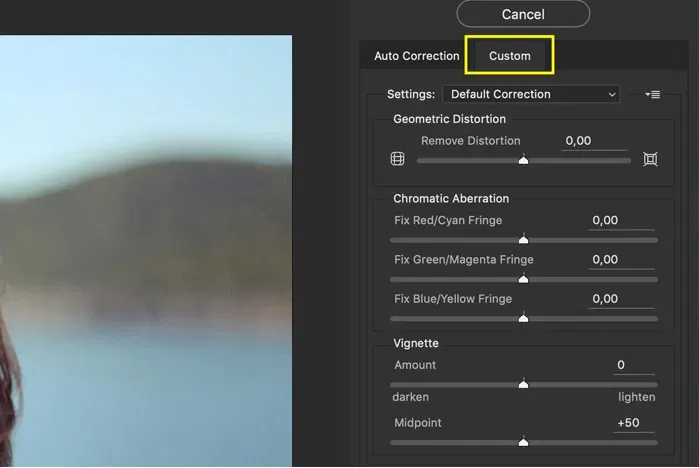
Task: Select the Custom tab
Action: [x=510, y=56]
